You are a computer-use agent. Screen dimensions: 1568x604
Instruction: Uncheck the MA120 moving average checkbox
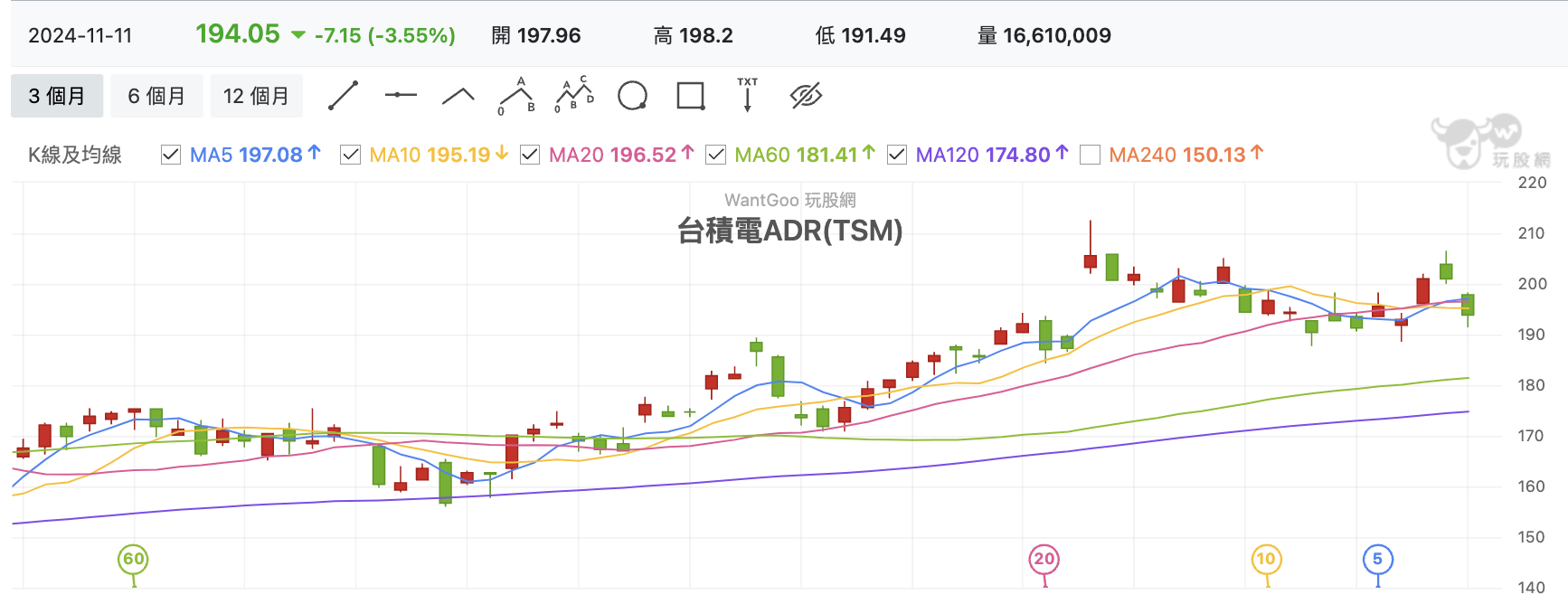coord(897,155)
